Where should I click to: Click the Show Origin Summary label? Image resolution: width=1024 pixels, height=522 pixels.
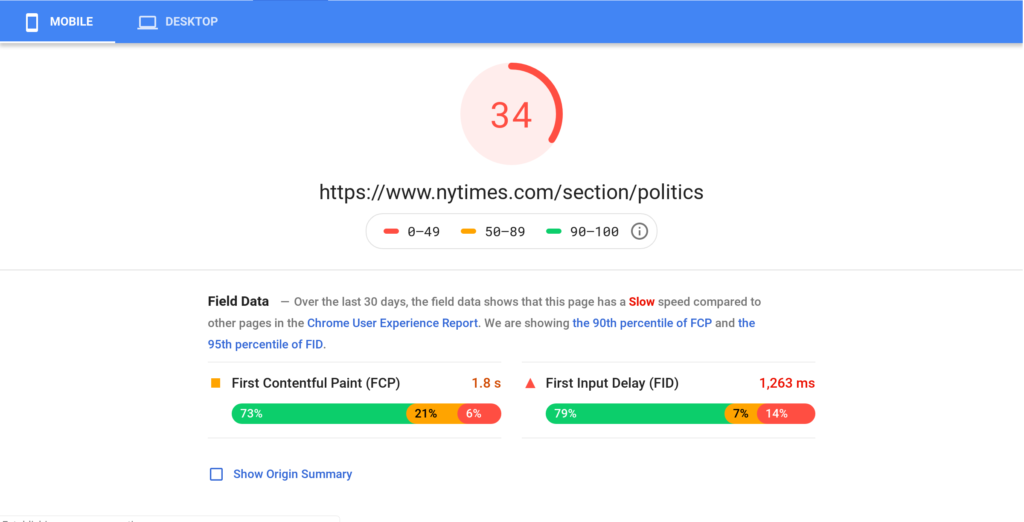click(x=292, y=474)
